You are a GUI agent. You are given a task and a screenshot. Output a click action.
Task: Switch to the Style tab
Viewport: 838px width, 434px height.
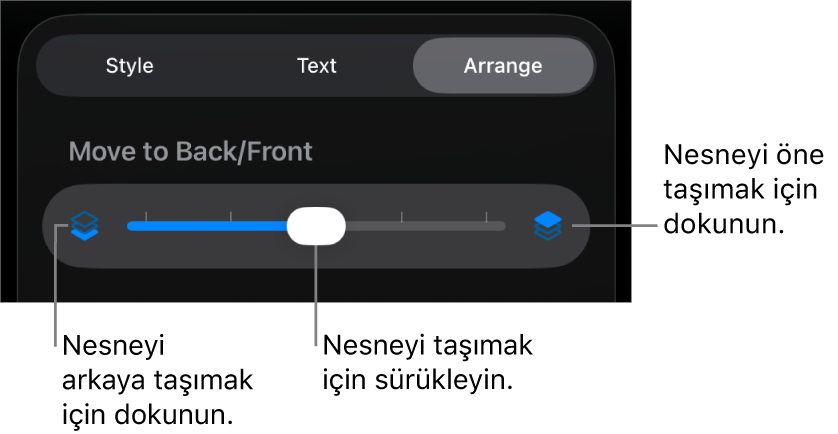click(130, 66)
